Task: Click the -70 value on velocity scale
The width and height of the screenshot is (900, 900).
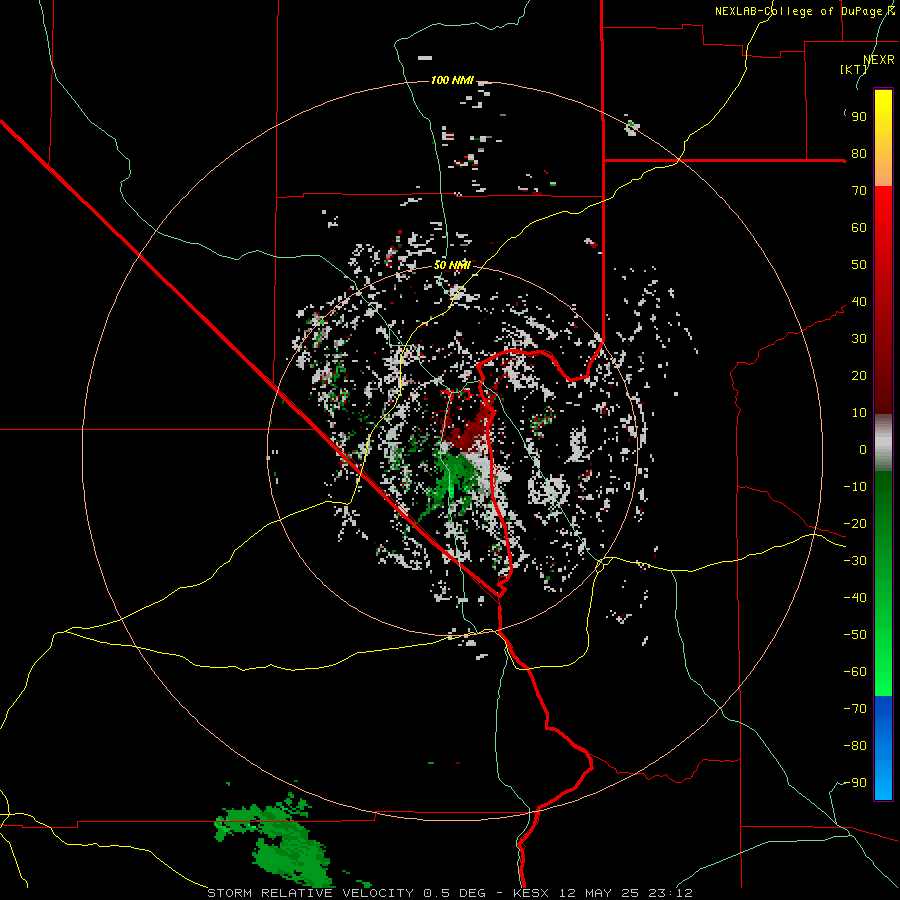Action: pyautogui.click(x=855, y=709)
